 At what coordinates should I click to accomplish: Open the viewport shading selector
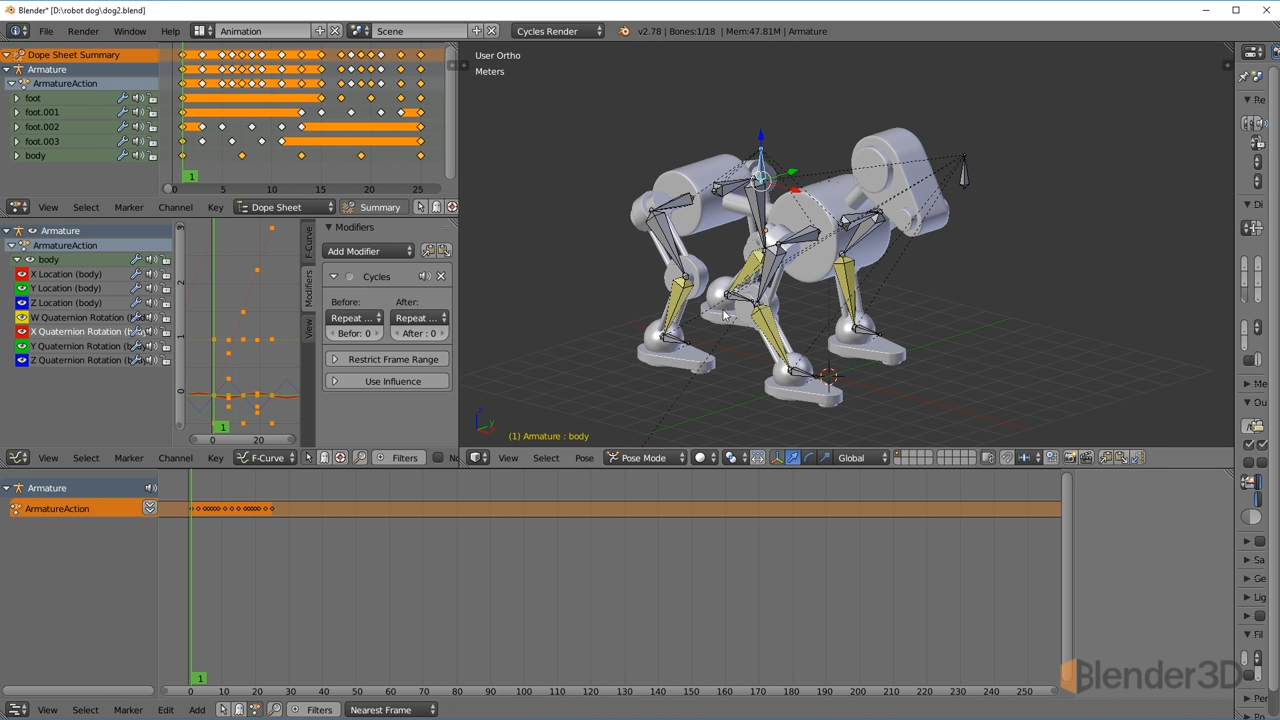point(705,458)
